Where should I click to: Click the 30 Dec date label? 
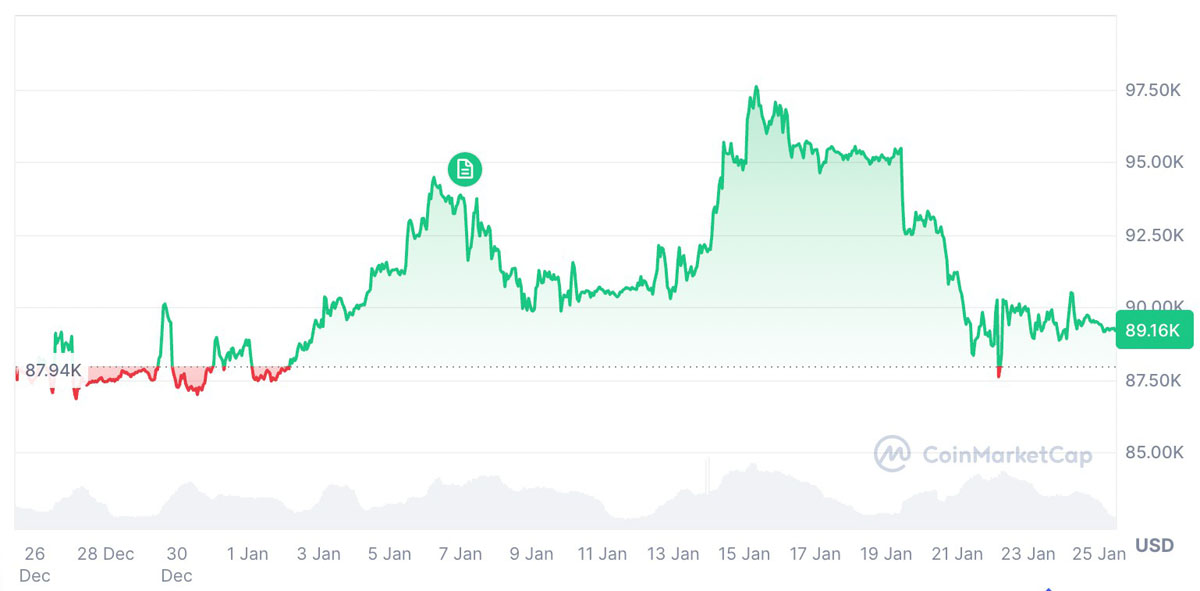(176, 564)
